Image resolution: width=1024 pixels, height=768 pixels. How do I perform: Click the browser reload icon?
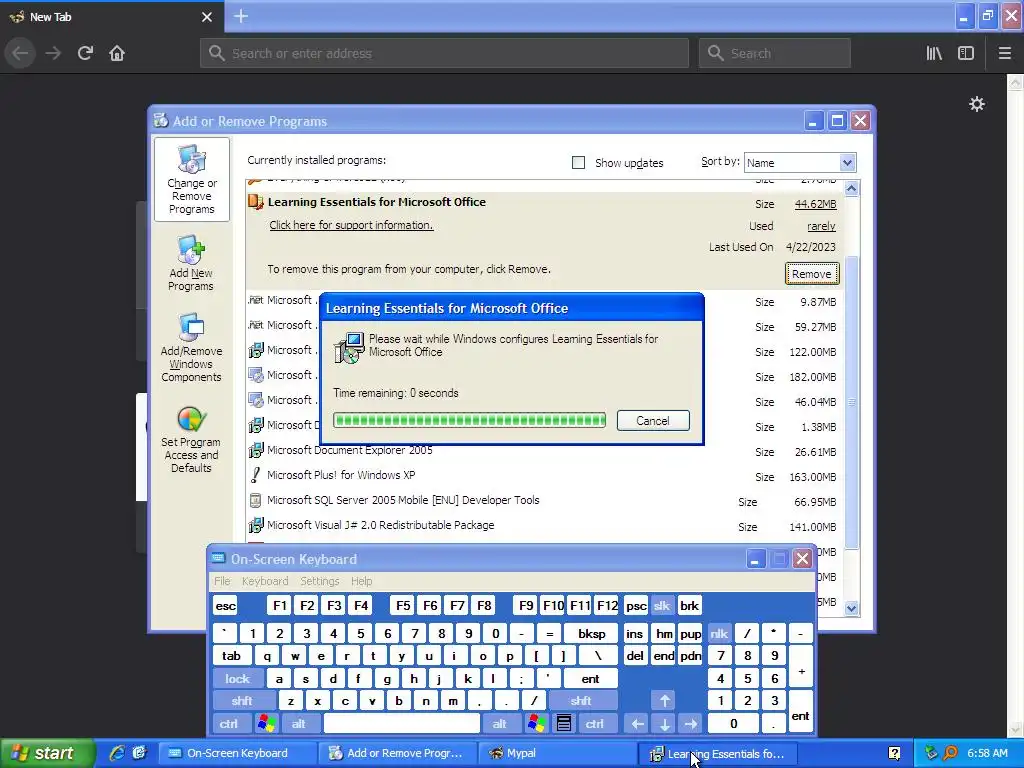point(85,53)
